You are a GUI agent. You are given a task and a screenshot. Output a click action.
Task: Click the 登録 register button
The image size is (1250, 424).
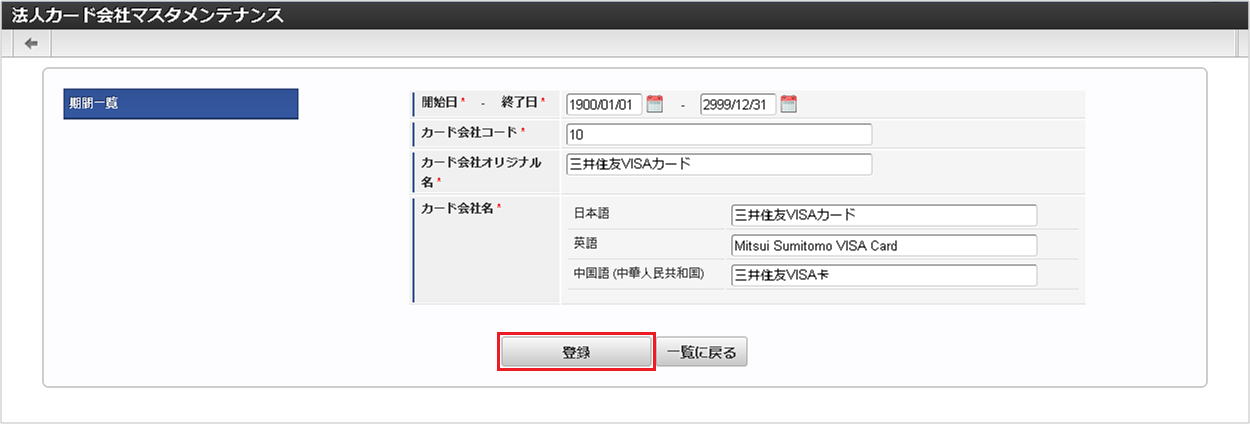[x=576, y=352]
